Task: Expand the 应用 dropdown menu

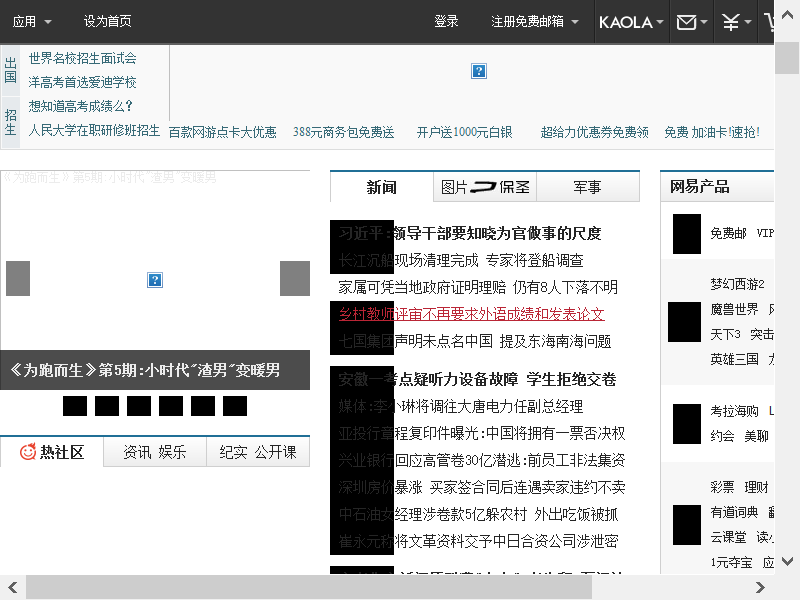Action: pos(32,22)
